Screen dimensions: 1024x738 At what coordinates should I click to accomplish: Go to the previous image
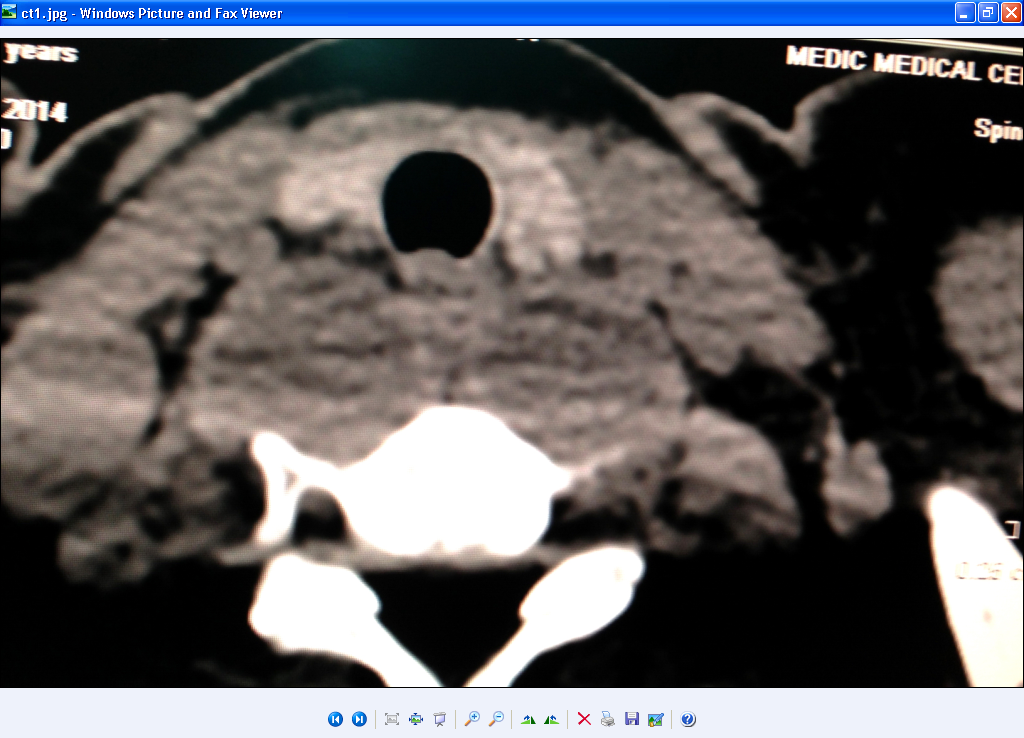(335, 718)
